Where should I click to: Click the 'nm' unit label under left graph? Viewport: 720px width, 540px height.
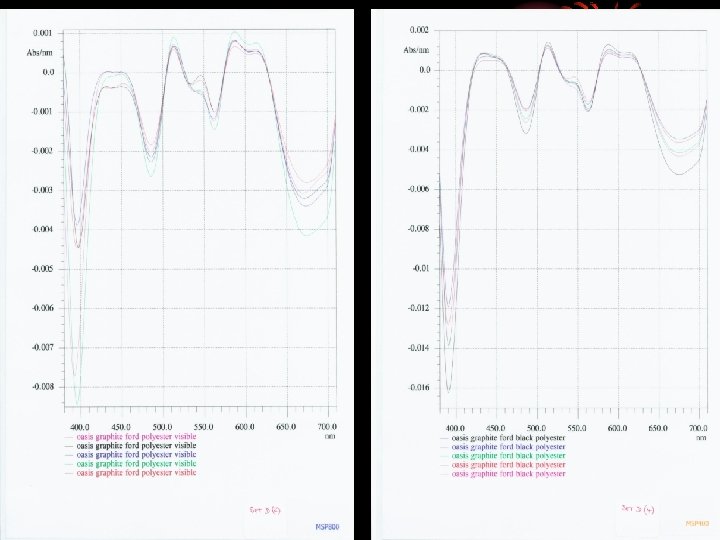(330, 436)
